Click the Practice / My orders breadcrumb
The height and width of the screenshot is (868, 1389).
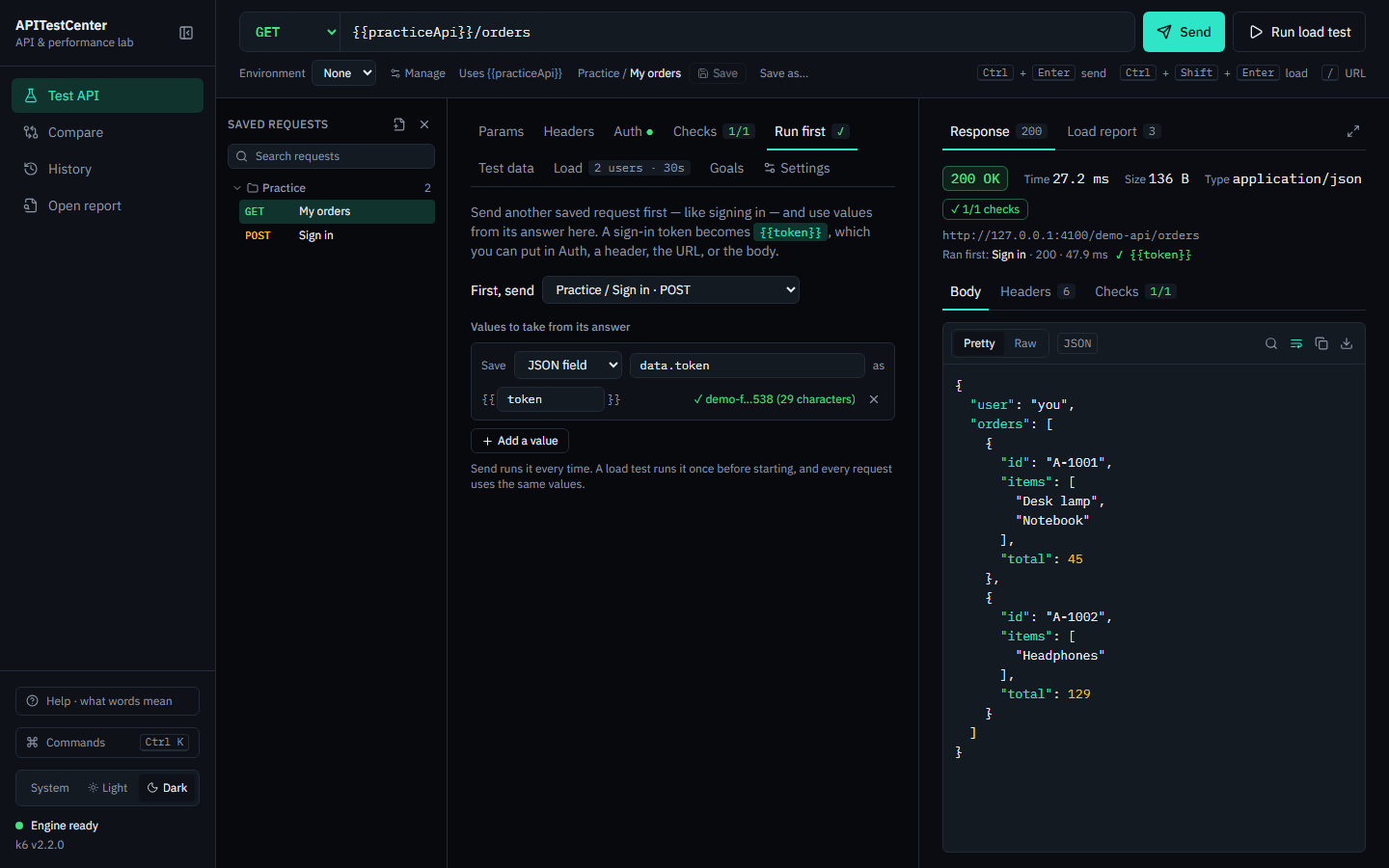629,73
